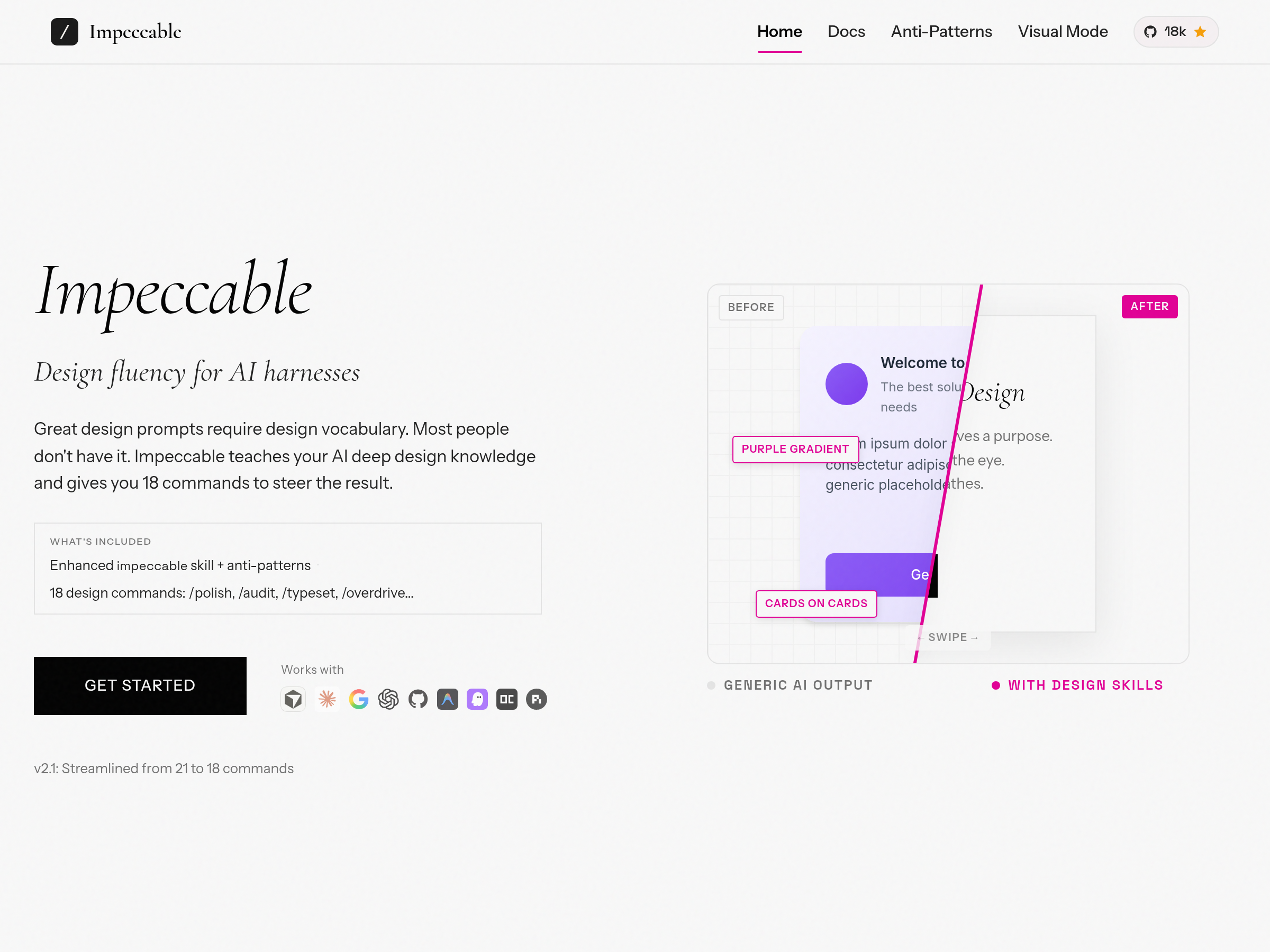This screenshot has width=1270, height=952.
Task: Click the purple ghost icon
Action: point(477,699)
